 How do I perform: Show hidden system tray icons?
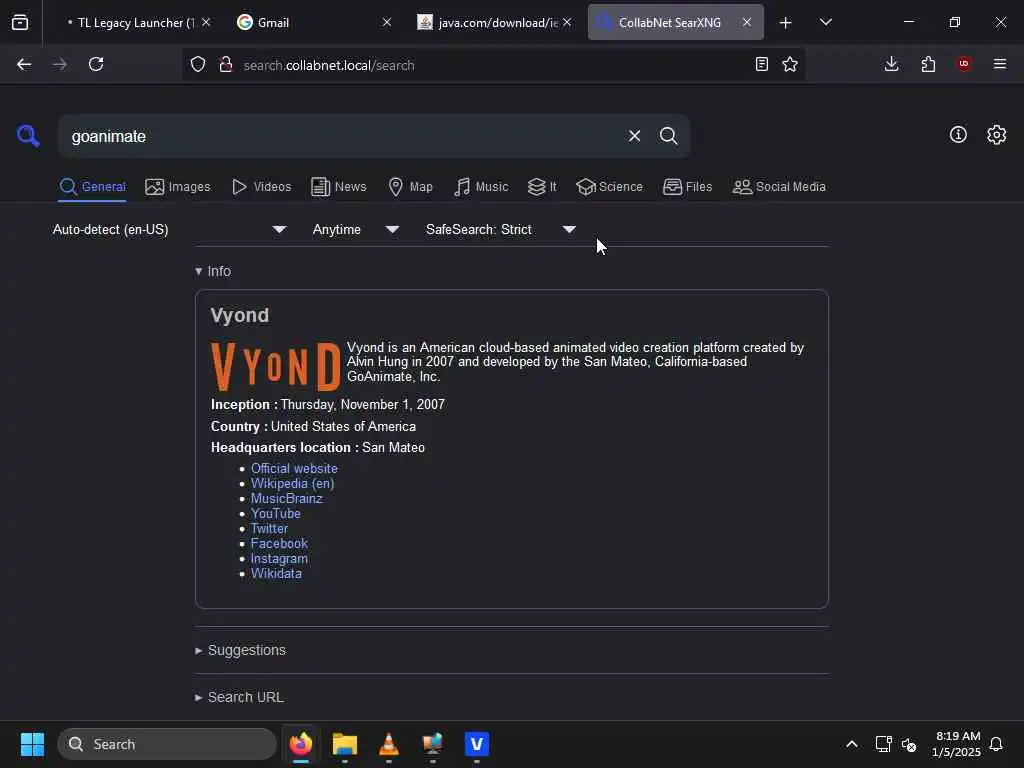tap(852, 744)
